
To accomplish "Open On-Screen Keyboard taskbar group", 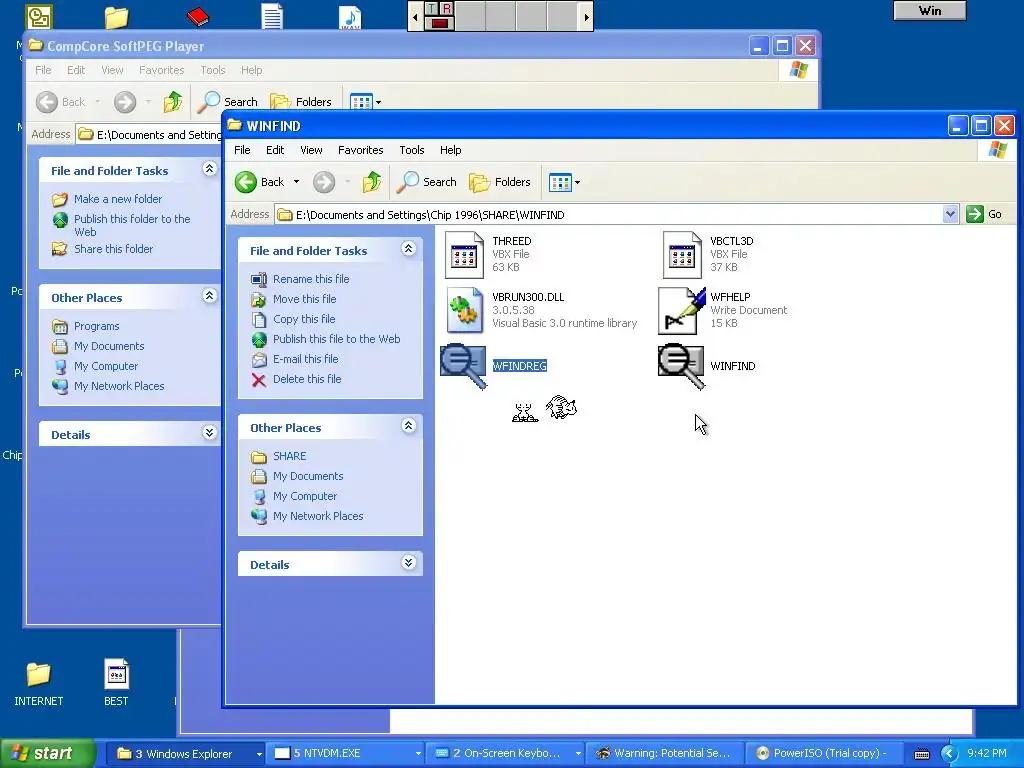I will click(x=506, y=754).
